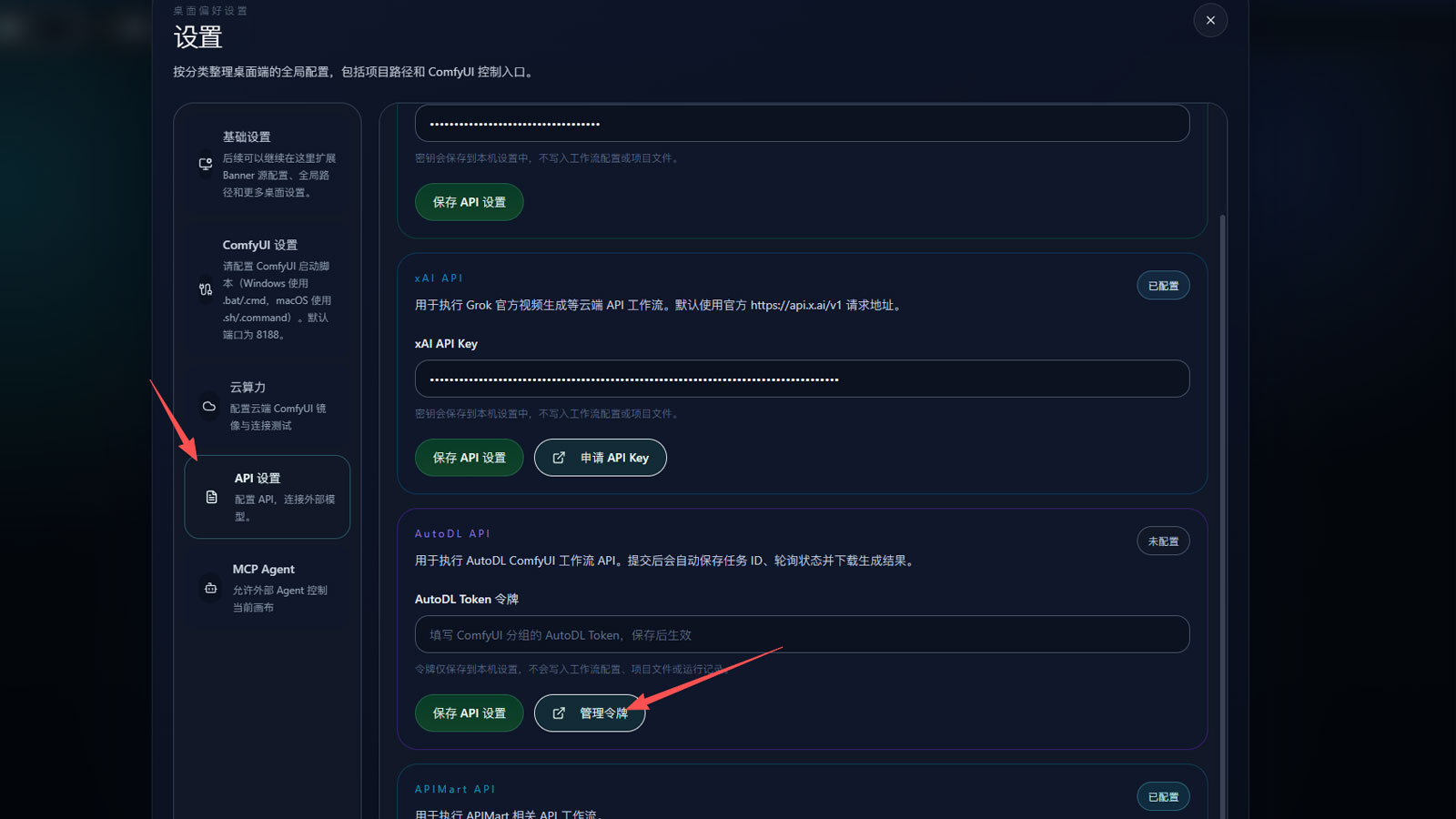Click the masked key field at top

coord(802,123)
